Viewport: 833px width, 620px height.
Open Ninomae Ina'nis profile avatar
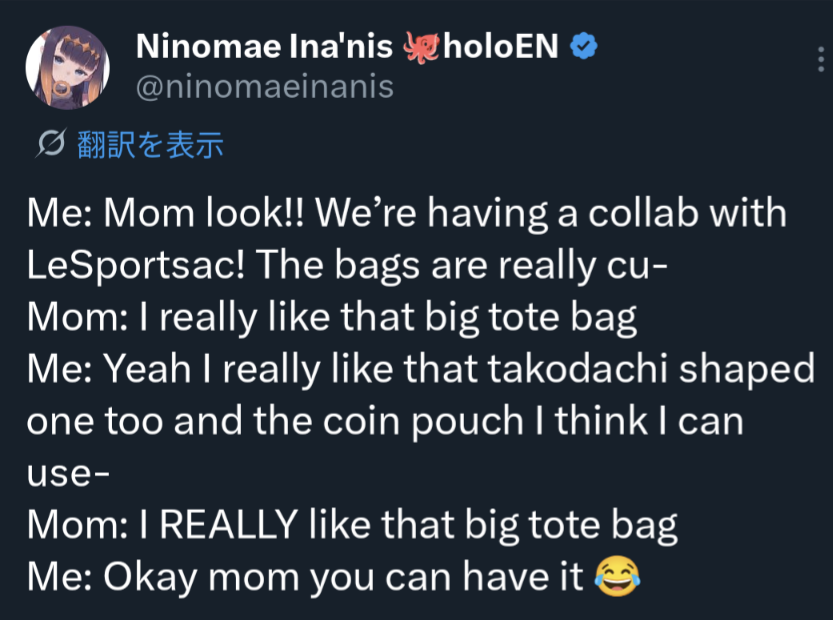pyautogui.click(x=67, y=68)
